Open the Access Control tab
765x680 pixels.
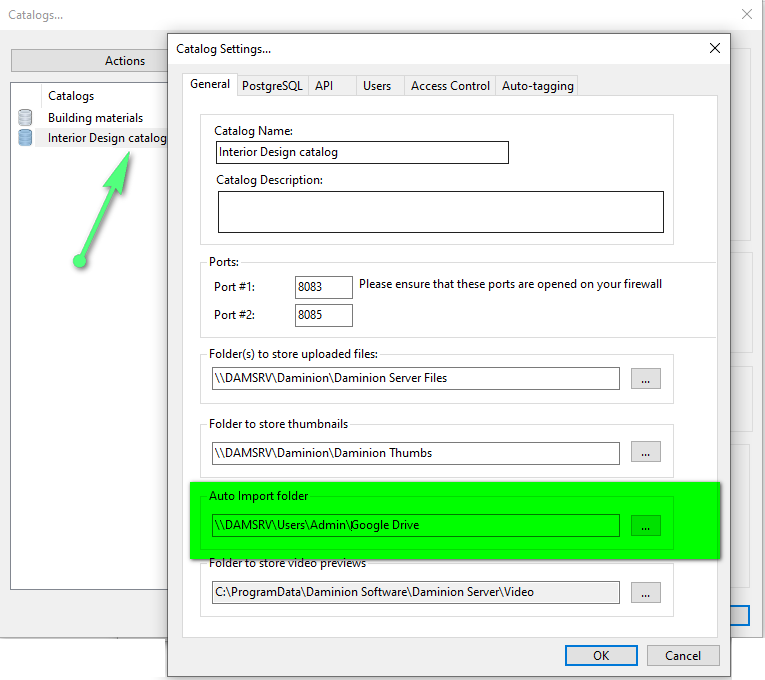coord(450,86)
